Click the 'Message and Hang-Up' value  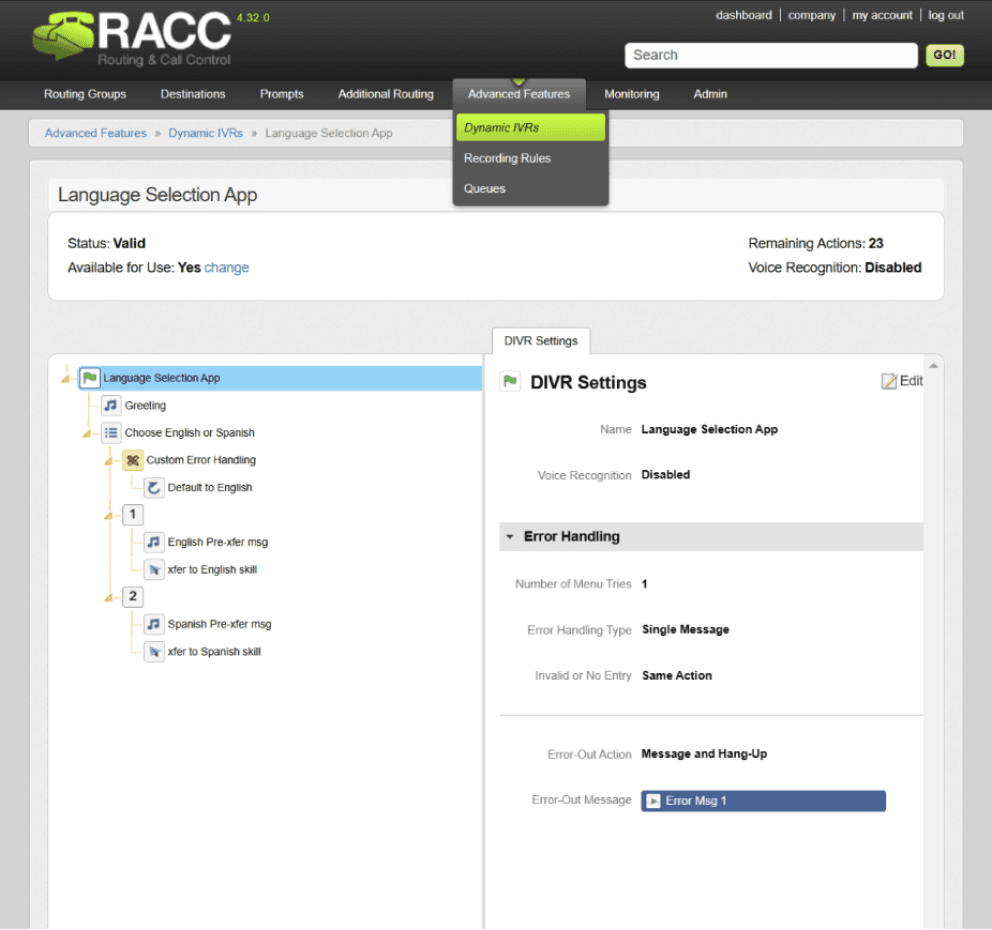[704, 753]
